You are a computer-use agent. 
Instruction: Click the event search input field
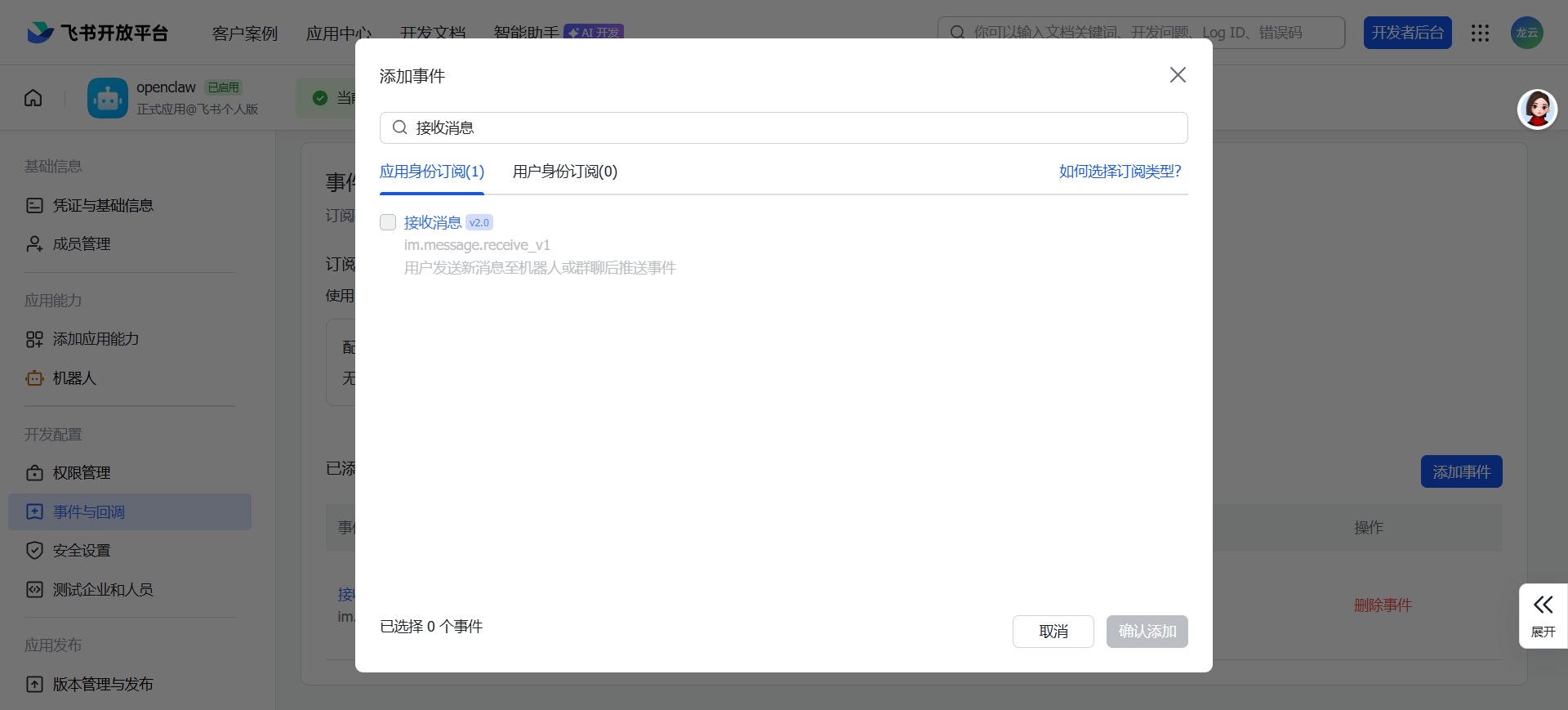pos(784,128)
